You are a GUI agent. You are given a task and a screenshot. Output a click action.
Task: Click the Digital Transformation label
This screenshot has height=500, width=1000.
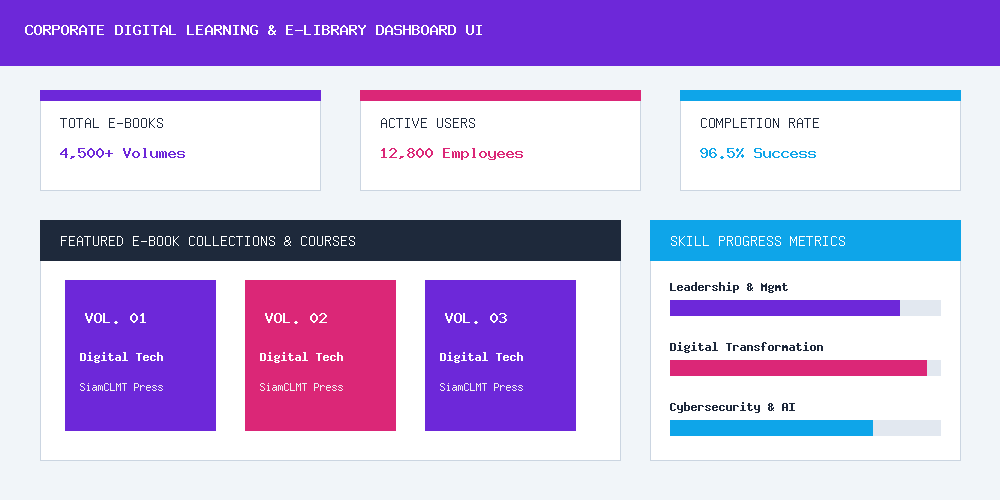[746, 347]
